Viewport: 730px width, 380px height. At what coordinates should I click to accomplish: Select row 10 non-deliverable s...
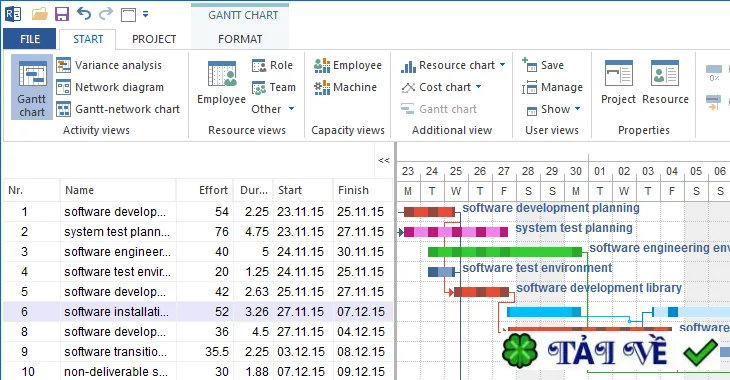pyautogui.click(x=198, y=372)
